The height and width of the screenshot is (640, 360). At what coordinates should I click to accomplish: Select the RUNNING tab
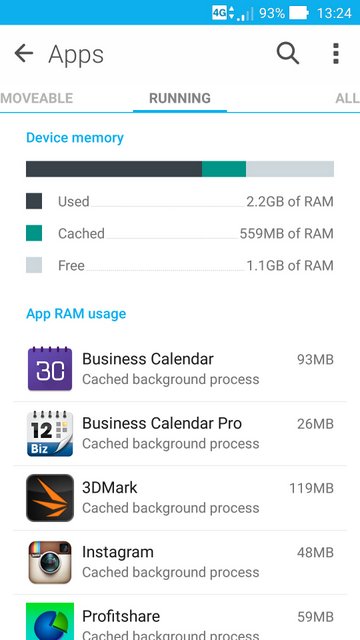[180, 98]
